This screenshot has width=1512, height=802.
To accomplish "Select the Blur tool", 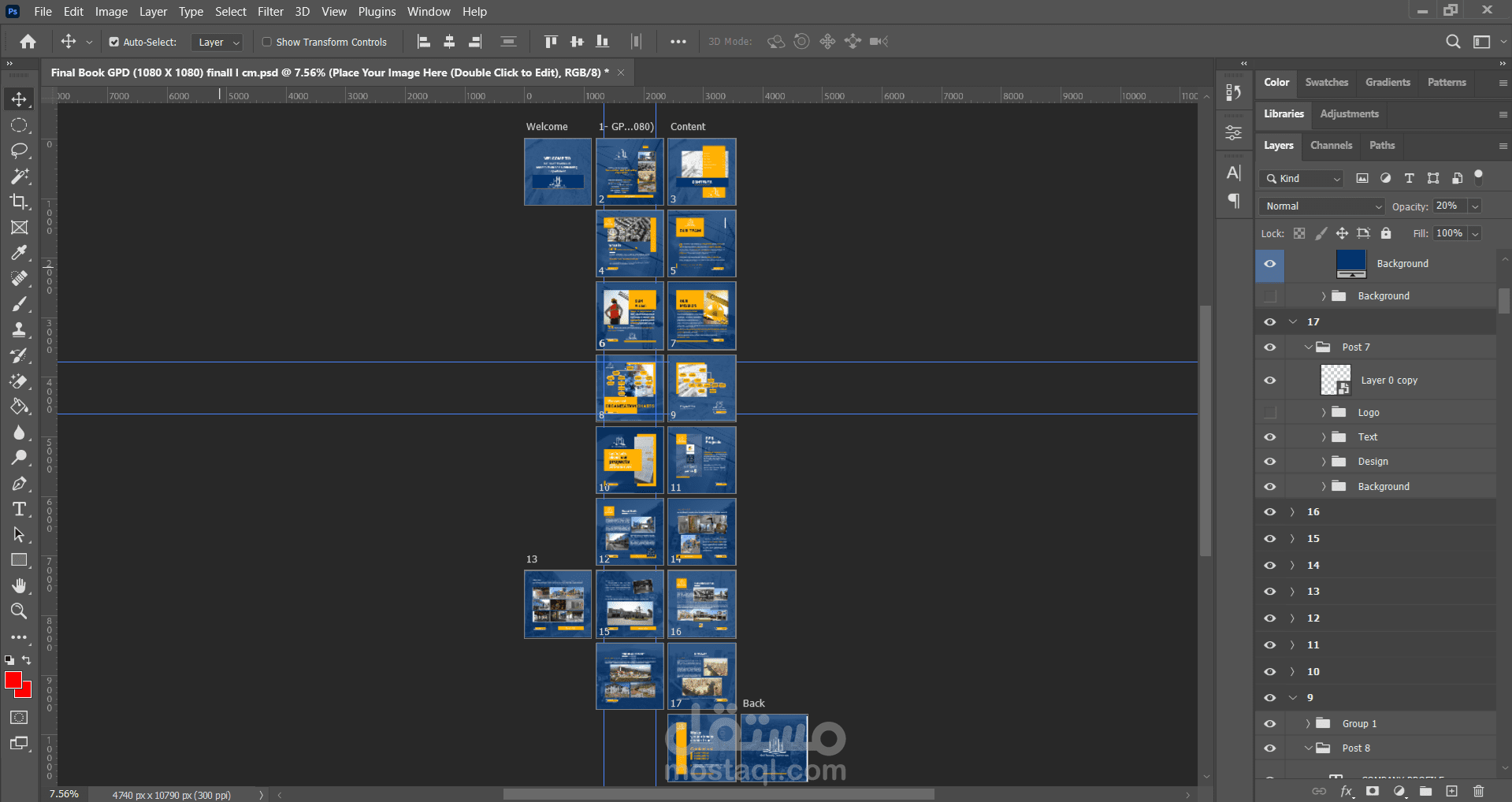I will point(19,433).
